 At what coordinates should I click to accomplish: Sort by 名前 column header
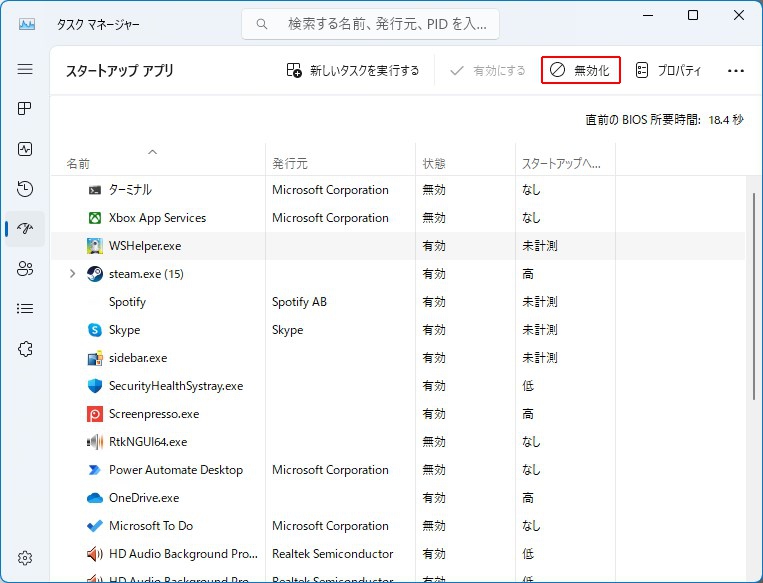coord(79,163)
